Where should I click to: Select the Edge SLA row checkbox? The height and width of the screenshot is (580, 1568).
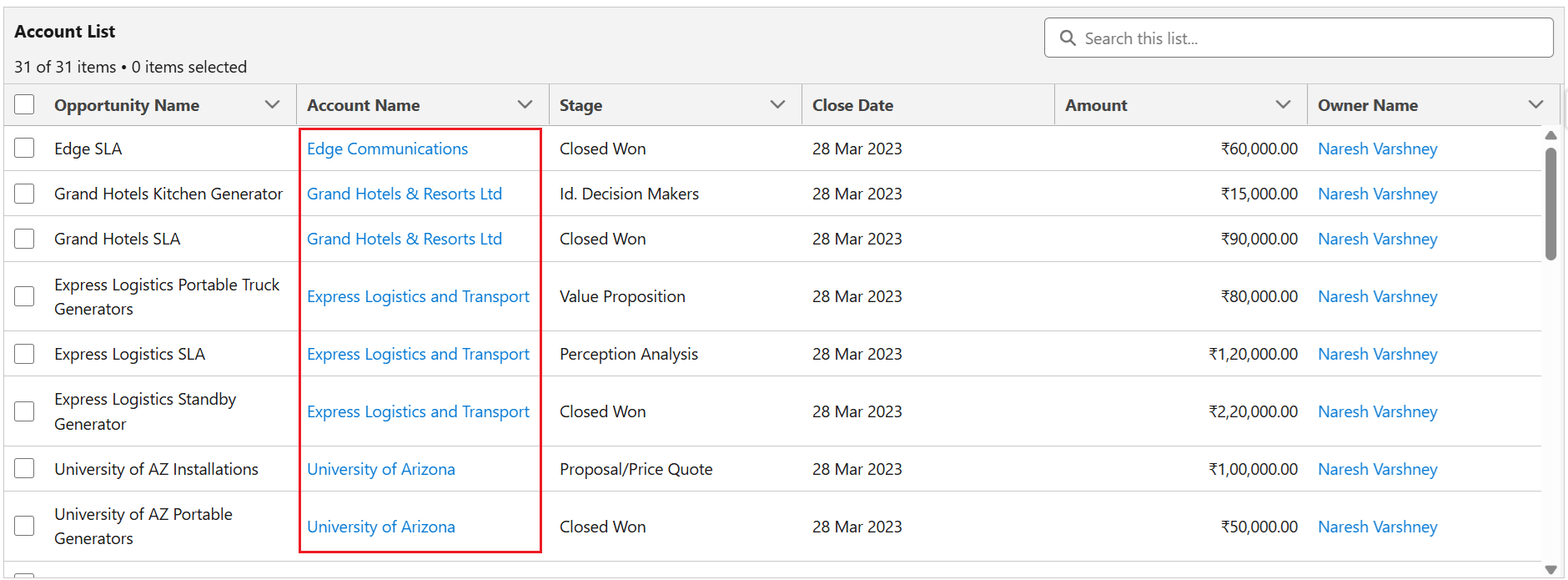tap(25, 149)
